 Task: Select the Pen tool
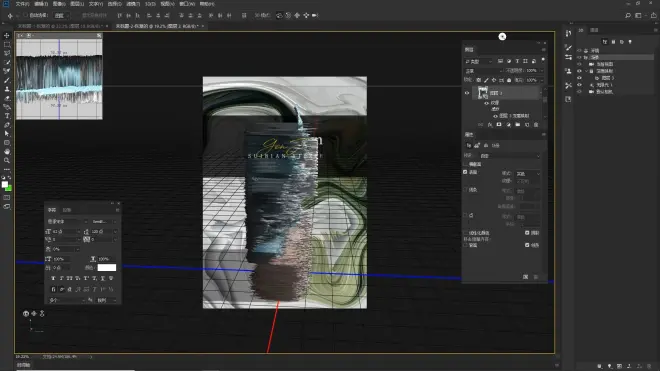(x=7, y=125)
